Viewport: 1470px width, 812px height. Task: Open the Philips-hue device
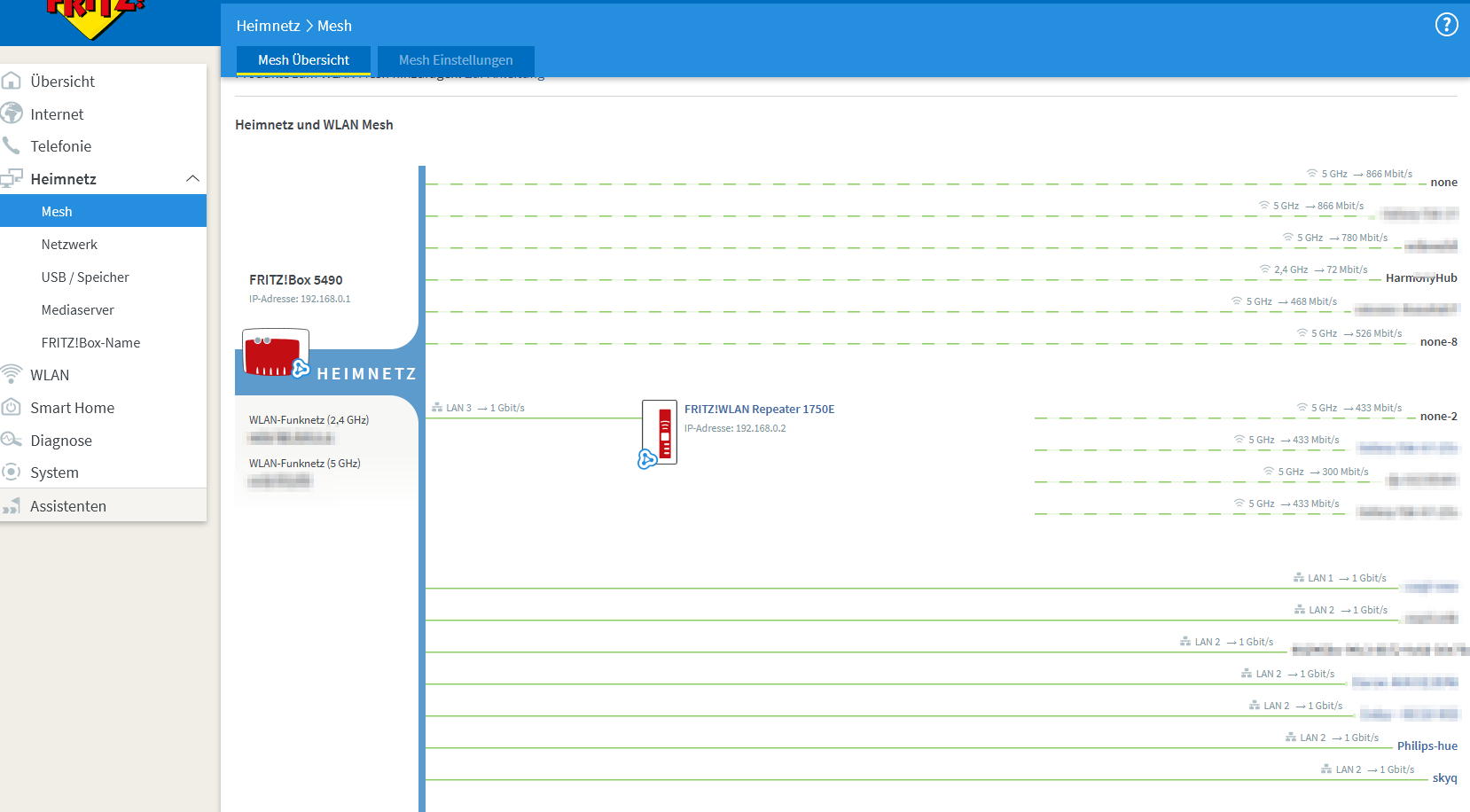(x=1427, y=746)
